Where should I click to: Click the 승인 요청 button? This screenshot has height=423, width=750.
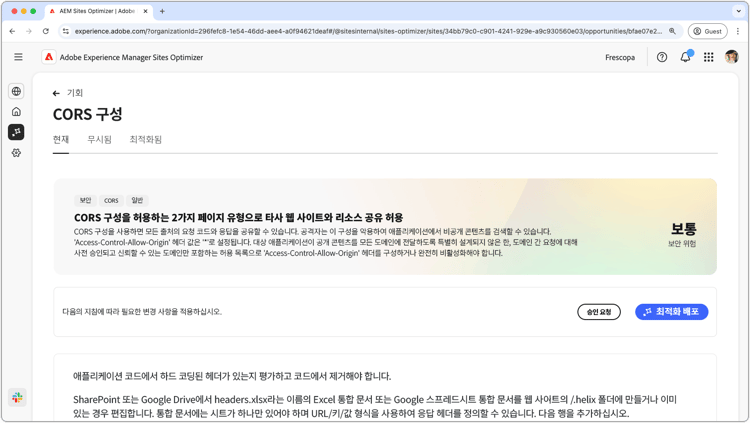[x=599, y=312]
